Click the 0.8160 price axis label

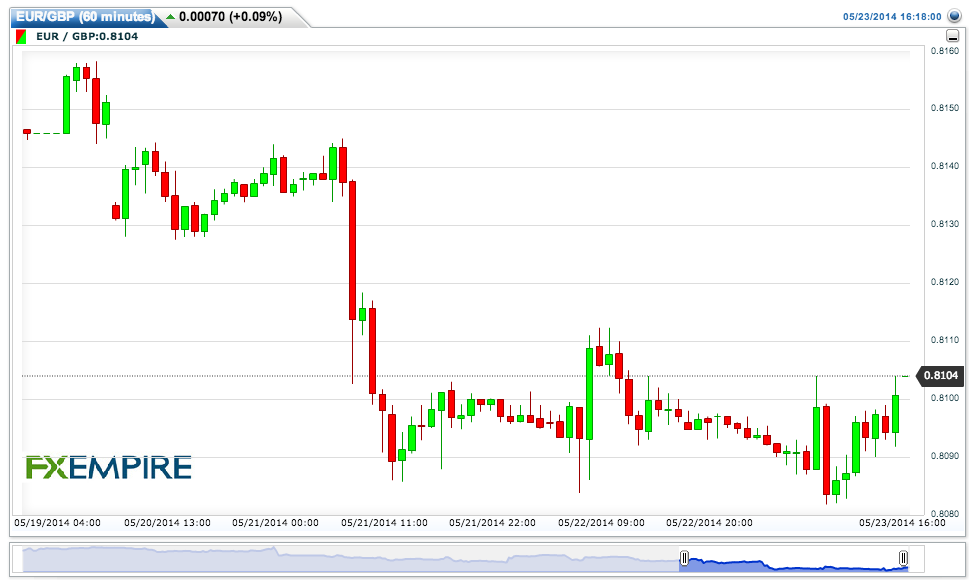944,51
